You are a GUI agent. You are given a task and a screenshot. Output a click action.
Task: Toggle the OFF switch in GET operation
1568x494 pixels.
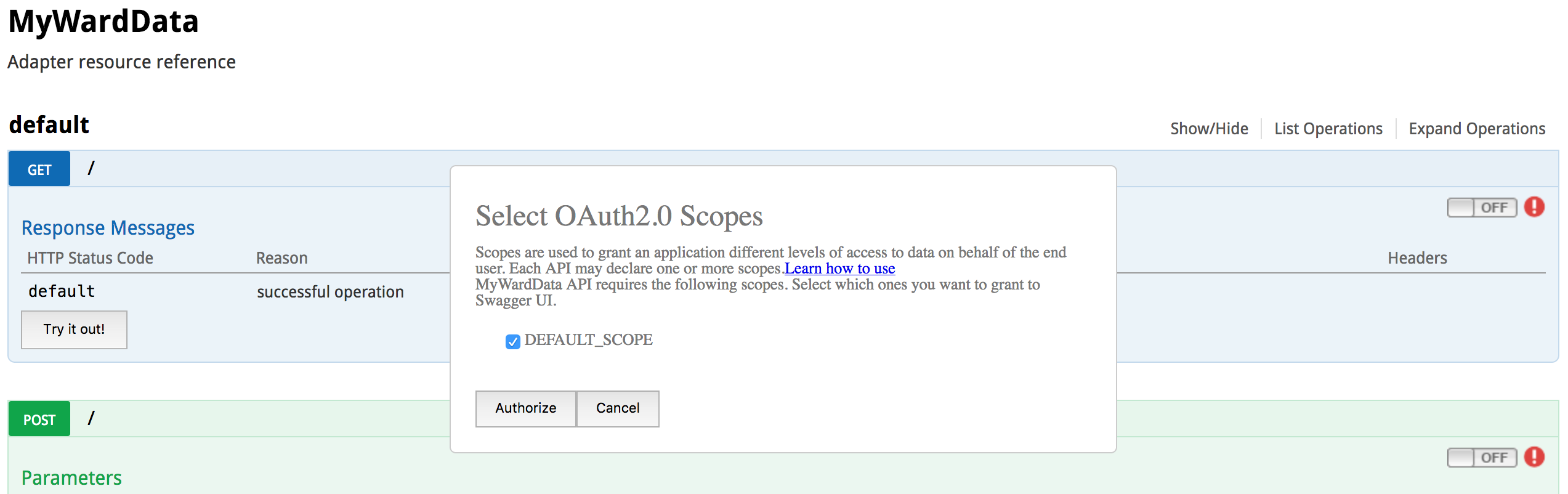click(1482, 208)
